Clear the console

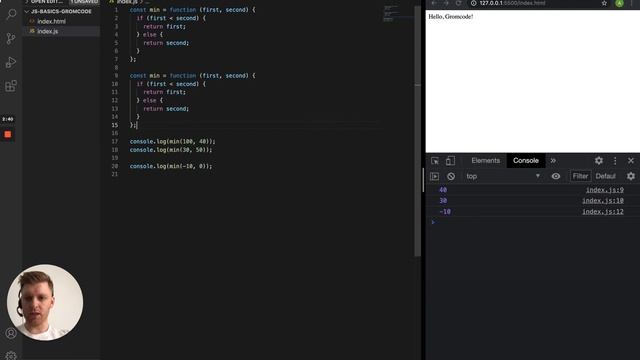[451, 176]
